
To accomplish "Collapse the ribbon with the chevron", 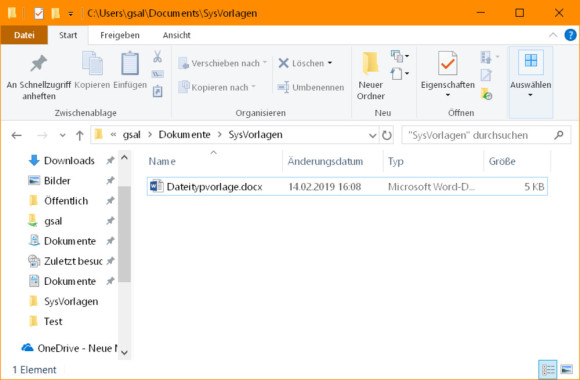I will coord(553,35).
